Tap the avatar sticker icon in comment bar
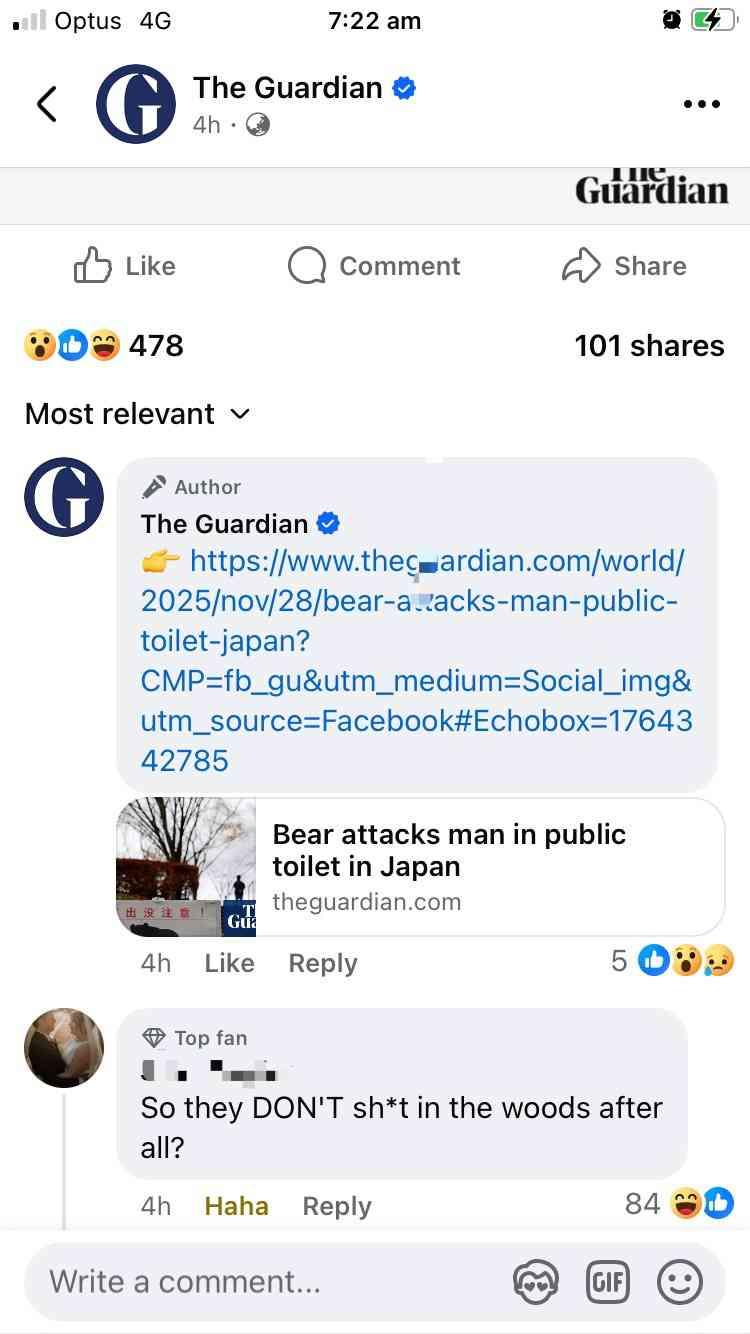This screenshot has width=750, height=1334. click(534, 1282)
